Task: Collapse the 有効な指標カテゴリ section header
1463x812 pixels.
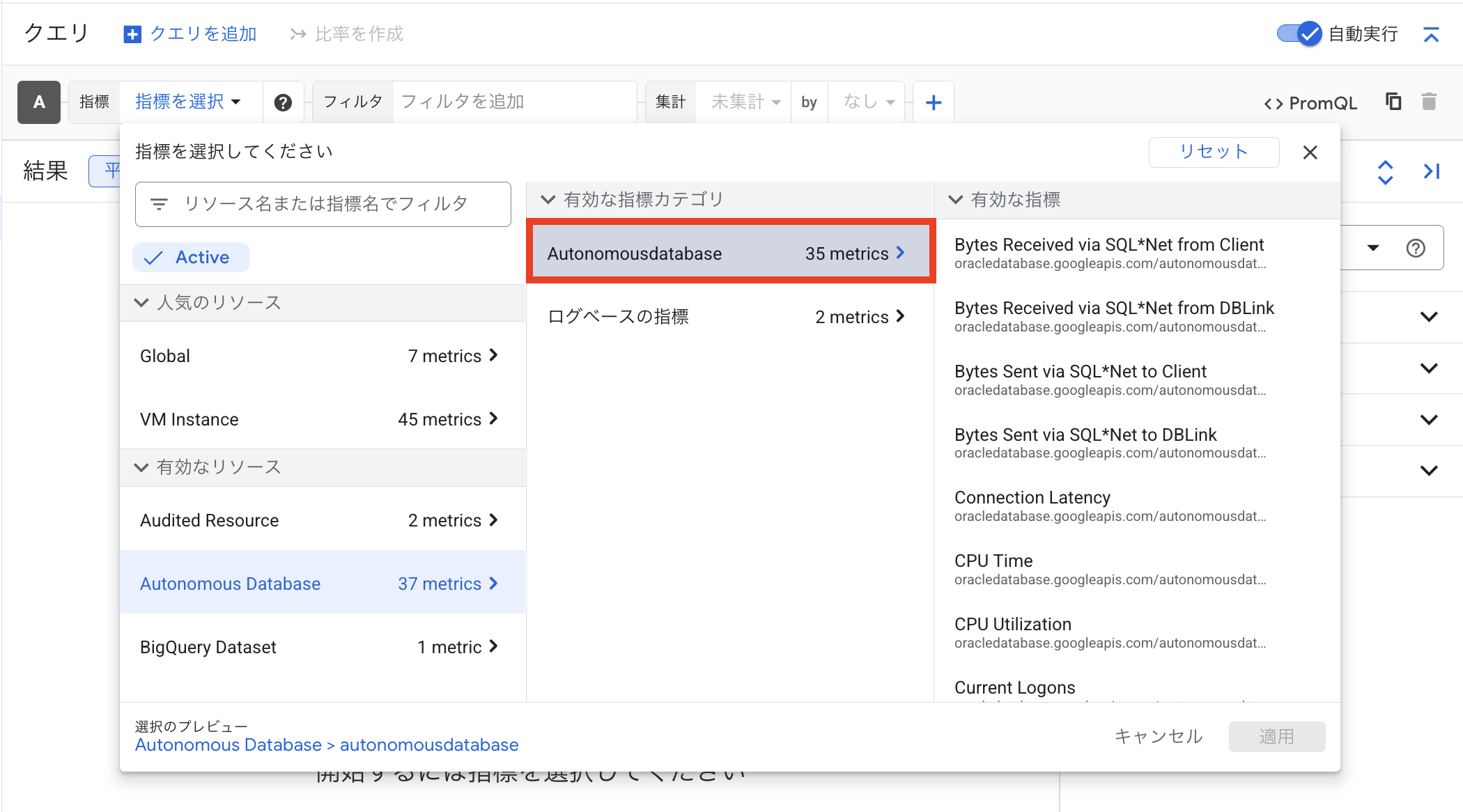Action: (x=548, y=200)
